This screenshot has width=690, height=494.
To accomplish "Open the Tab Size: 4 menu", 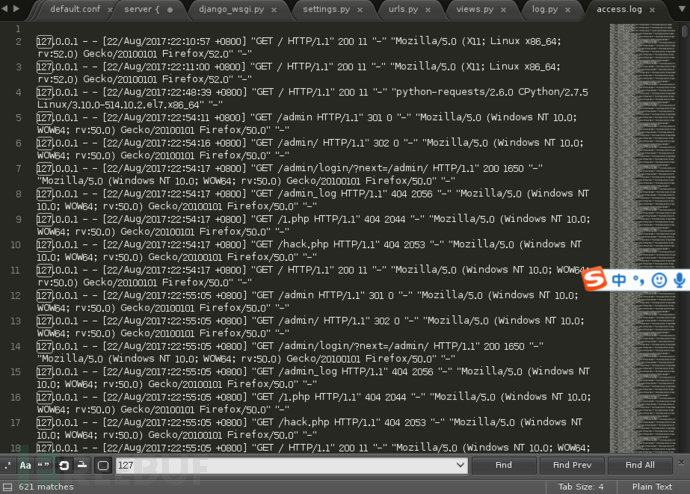I will (x=581, y=487).
